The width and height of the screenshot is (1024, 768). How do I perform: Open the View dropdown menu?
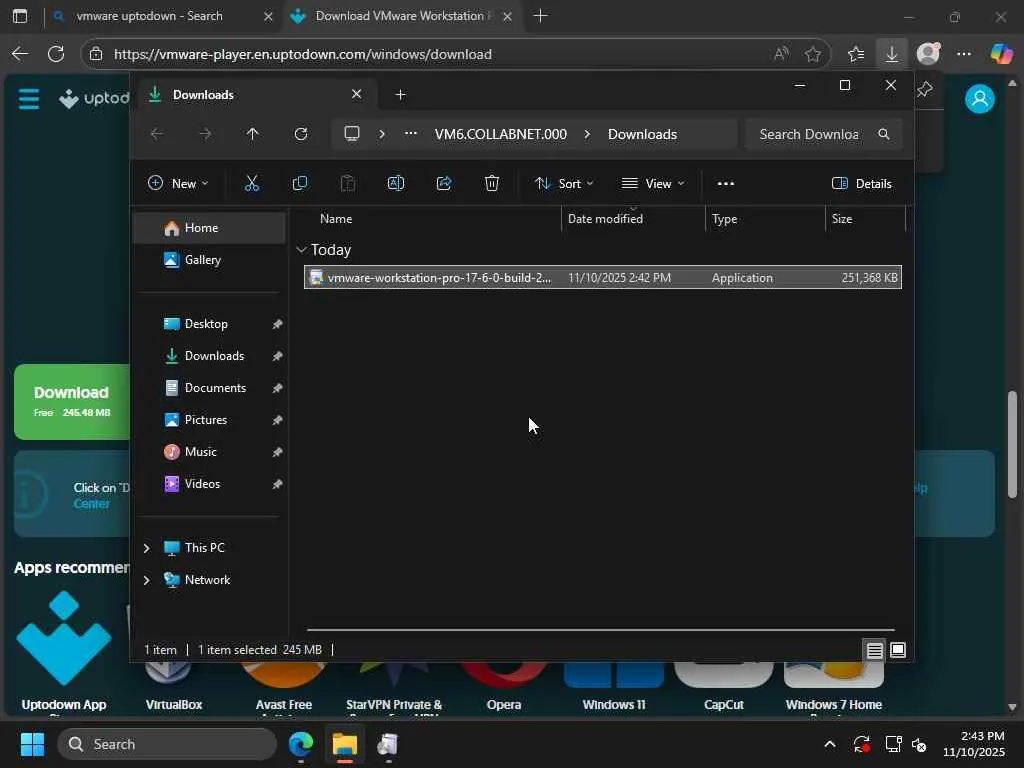point(652,184)
